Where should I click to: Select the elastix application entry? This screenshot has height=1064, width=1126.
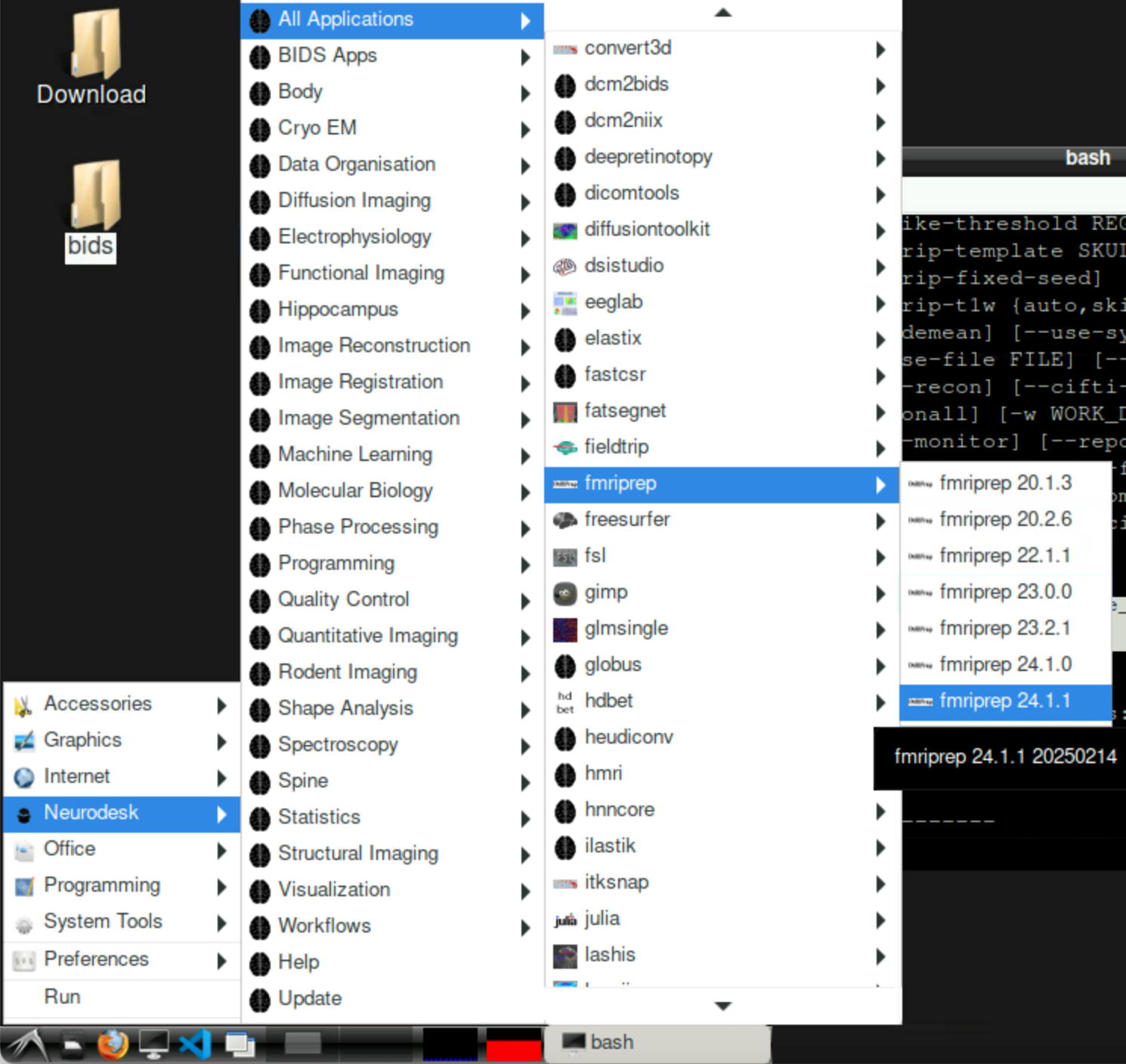pyautogui.click(x=722, y=339)
